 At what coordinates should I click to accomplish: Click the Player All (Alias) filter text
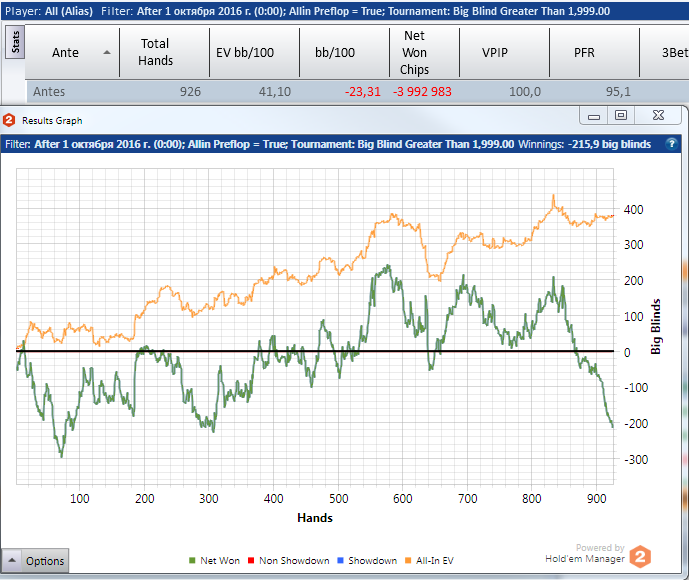[x=49, y=11]
